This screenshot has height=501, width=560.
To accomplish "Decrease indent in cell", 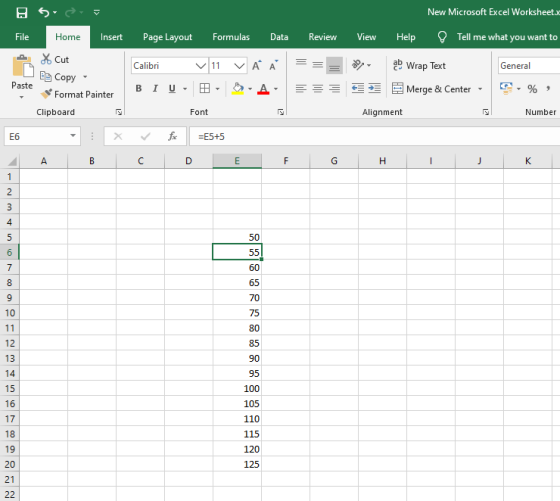I will point(358,88).
